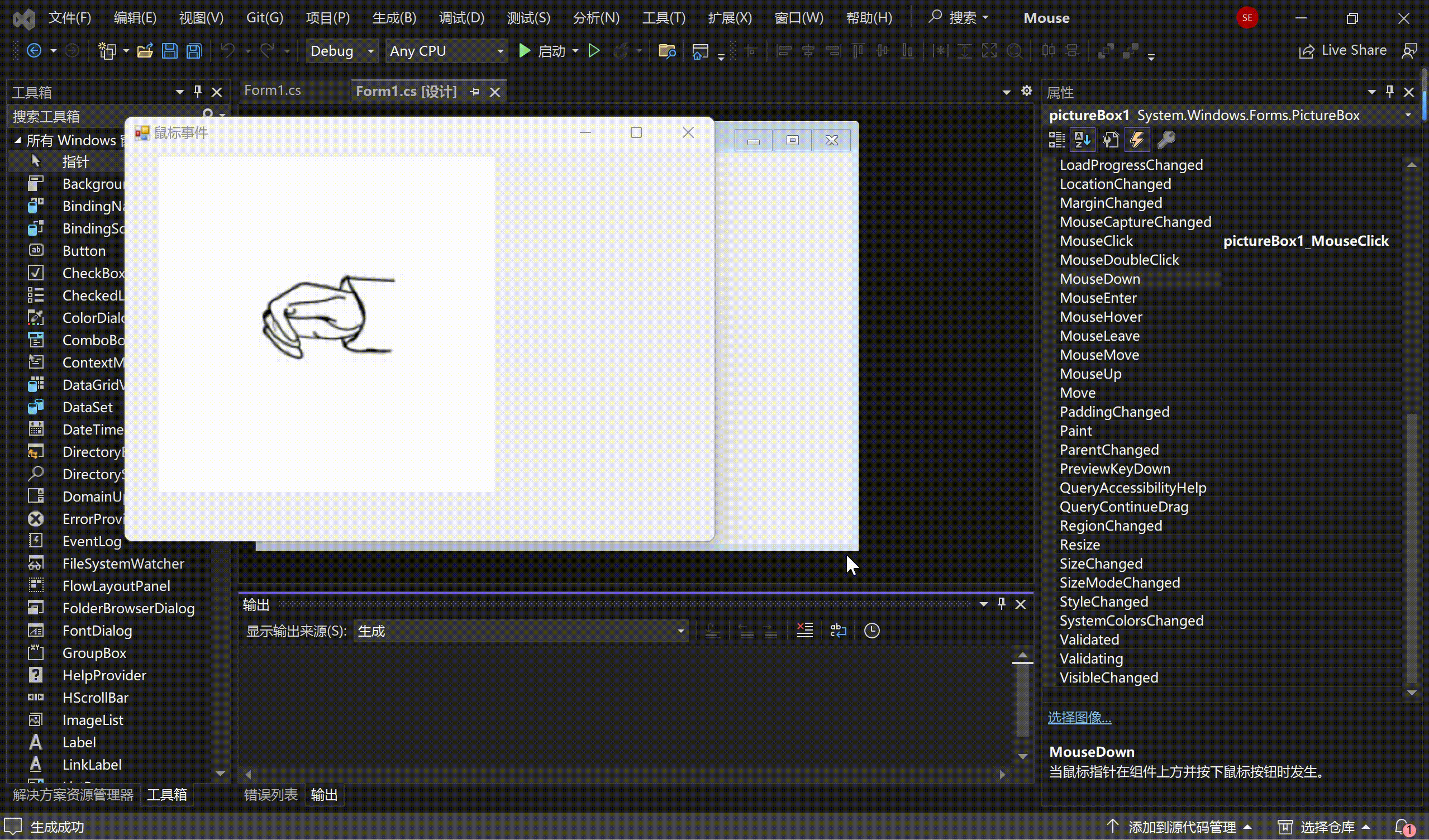Start without debugging via hollow green arrow
Image resolution: width=1429 pixels, height=840 pixels.
(594, 51)
